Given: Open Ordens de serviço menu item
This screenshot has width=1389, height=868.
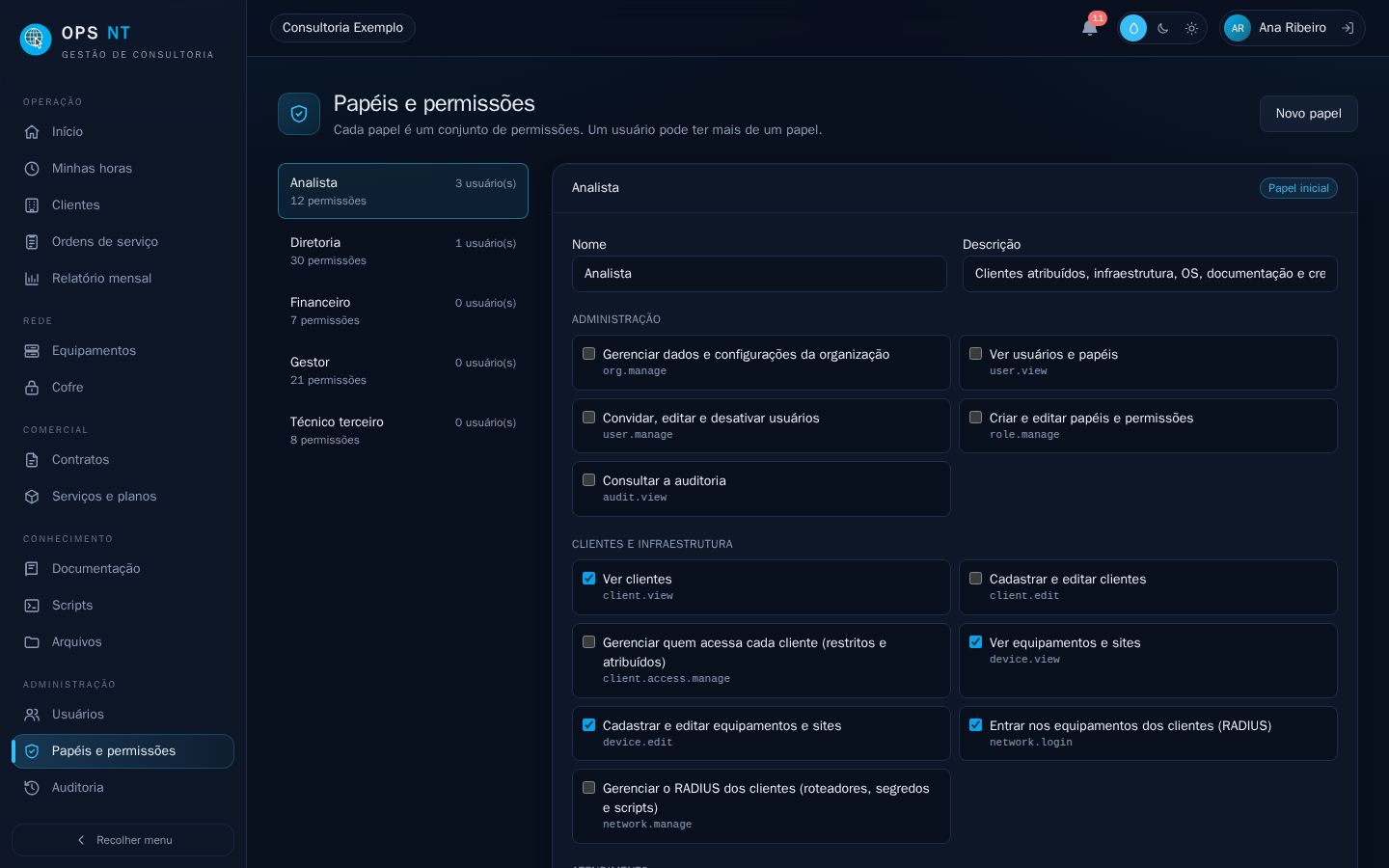Looking at the screenshot, I should [123, 242].
